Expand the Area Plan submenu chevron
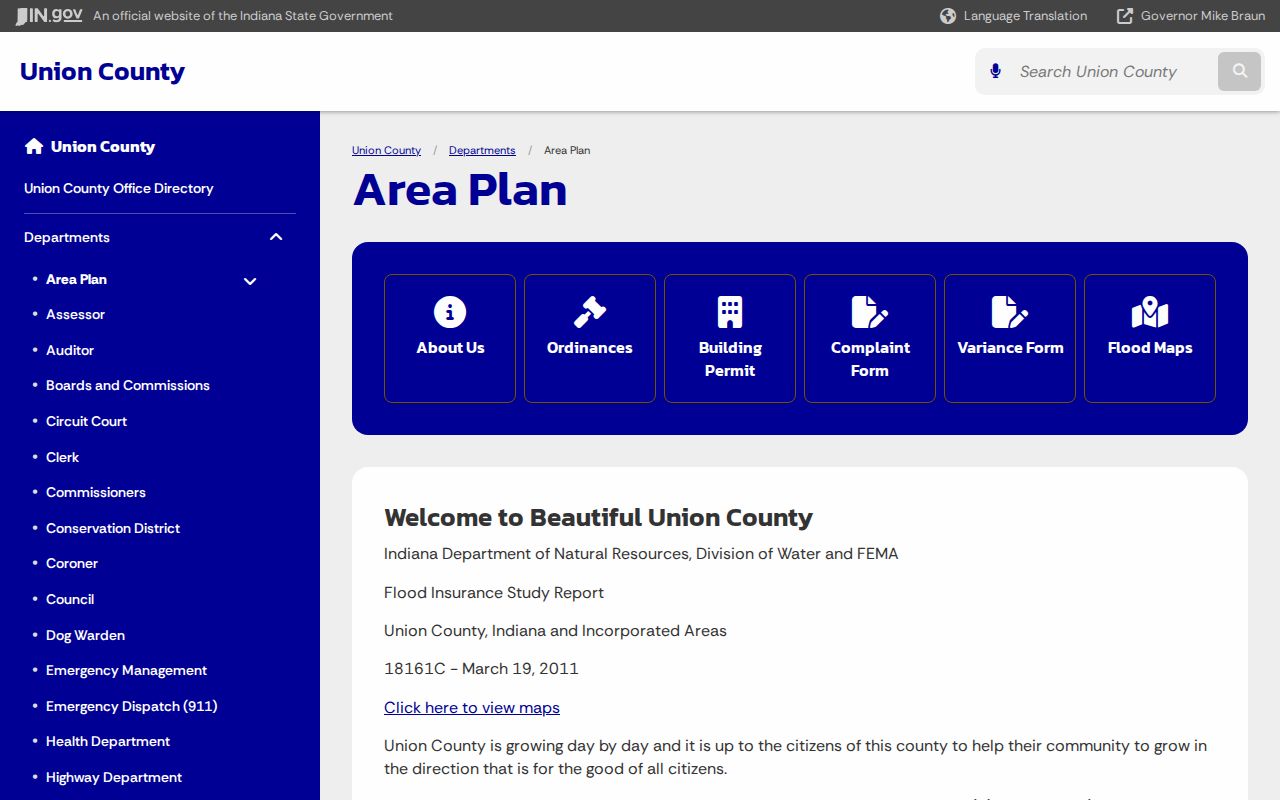This screenshot has width=1280, height=800. (x=250, y=281)
